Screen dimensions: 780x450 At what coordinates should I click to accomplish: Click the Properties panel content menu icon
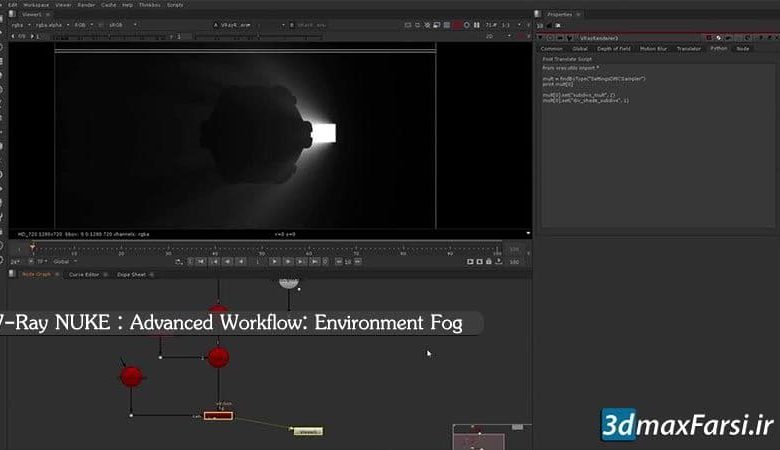click(x=538, y=14)
